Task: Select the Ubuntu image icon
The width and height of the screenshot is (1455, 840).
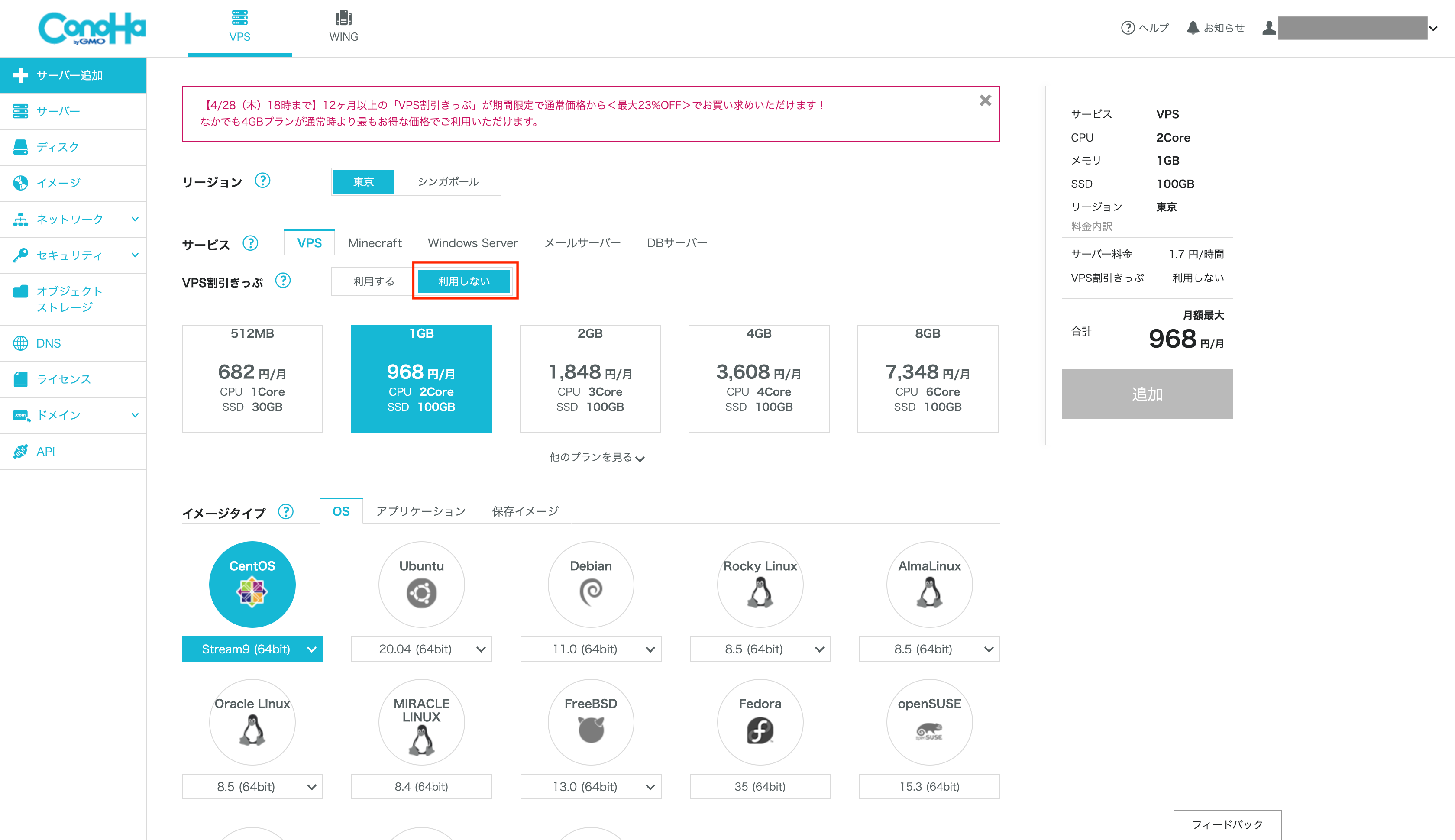Action: [x=422, y=585]
